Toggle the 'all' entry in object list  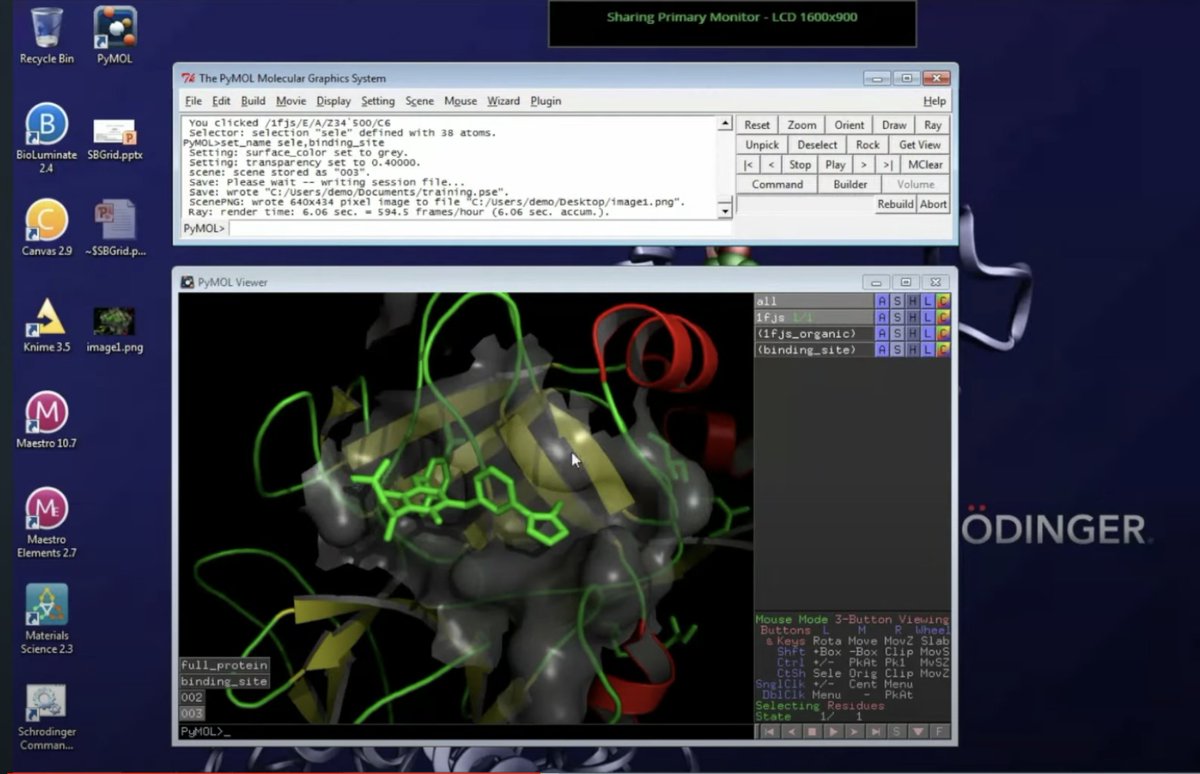click(x=813, y=301)
